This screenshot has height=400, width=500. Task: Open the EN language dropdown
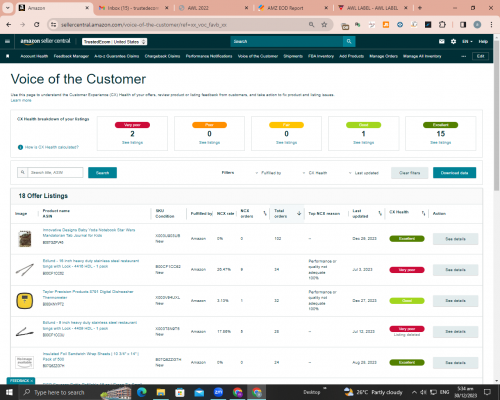[467, 42]
